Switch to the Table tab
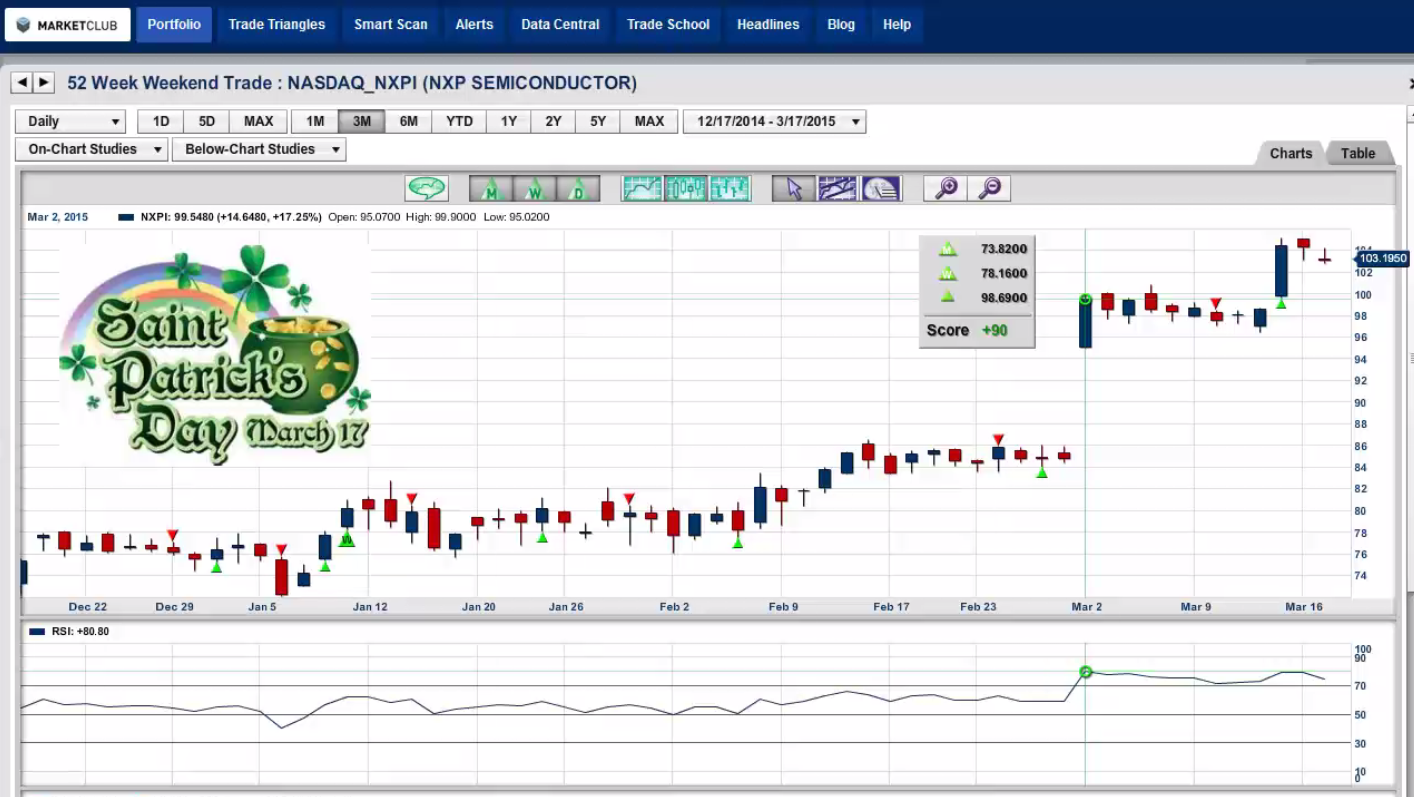The width and height of the screenshot is (1414, 797). click(1357, 153)
